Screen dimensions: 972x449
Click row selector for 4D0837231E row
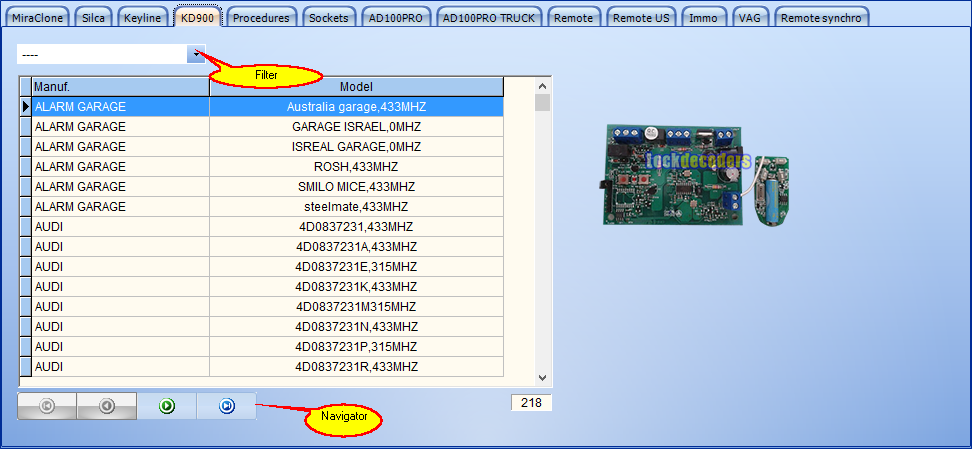[x=25, y=266]
